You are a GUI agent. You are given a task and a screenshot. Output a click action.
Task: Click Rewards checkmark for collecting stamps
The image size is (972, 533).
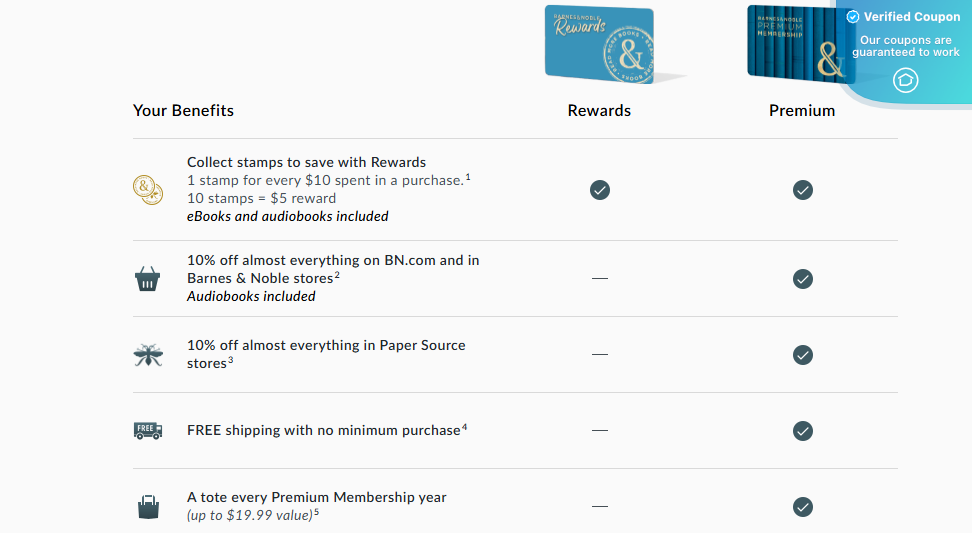pos(600,190)
